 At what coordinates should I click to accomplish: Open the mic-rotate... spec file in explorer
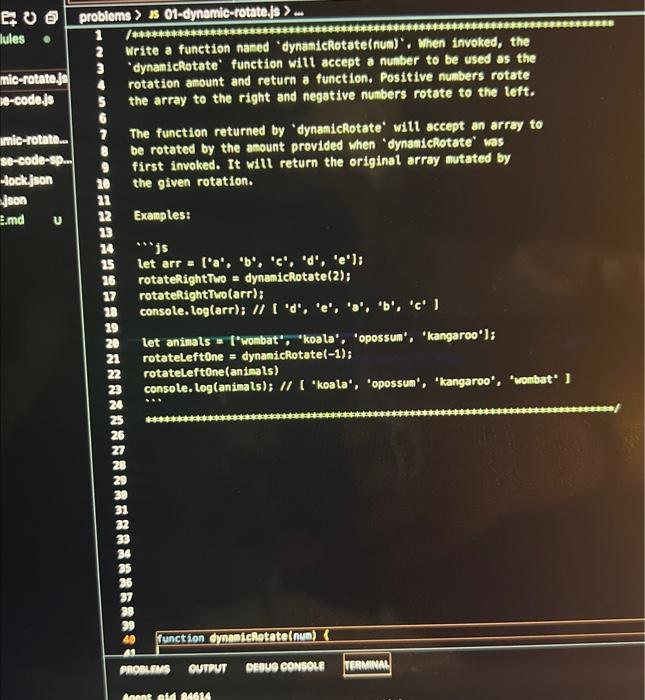tap(34, 140)
